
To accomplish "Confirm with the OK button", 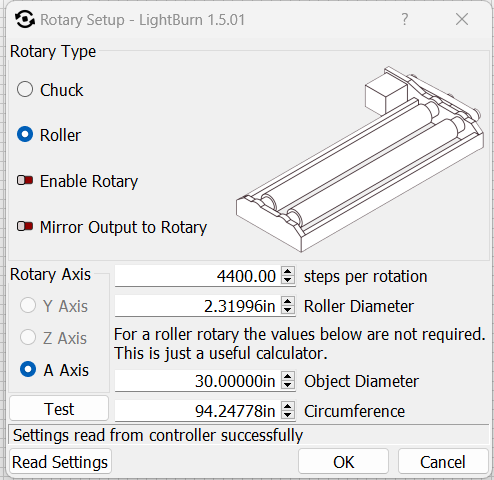I will (x=343, y=462).
